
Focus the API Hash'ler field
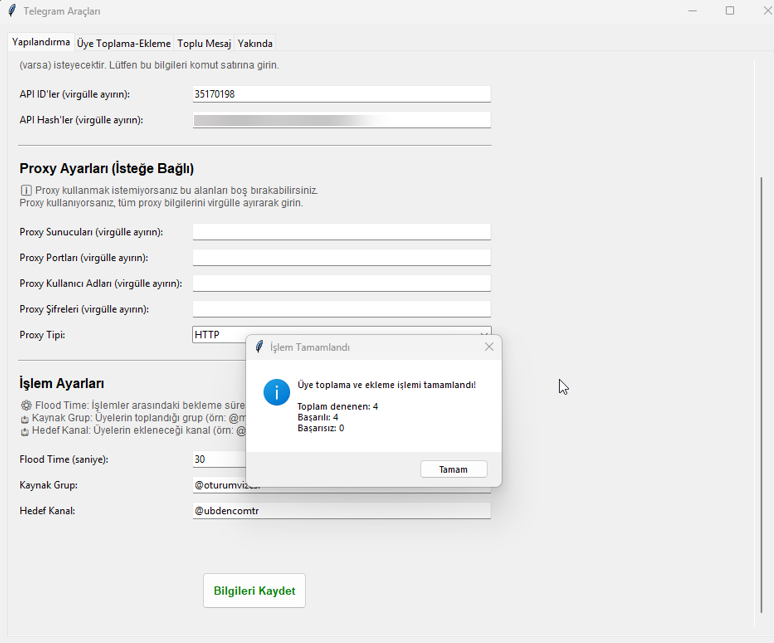click(341, 120)
